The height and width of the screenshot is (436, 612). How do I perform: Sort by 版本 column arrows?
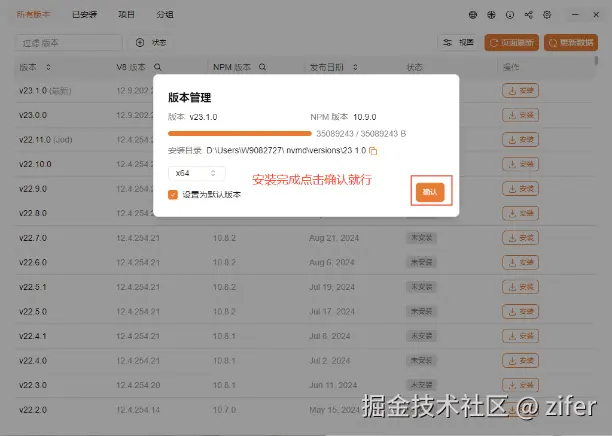tap(48, 67)
